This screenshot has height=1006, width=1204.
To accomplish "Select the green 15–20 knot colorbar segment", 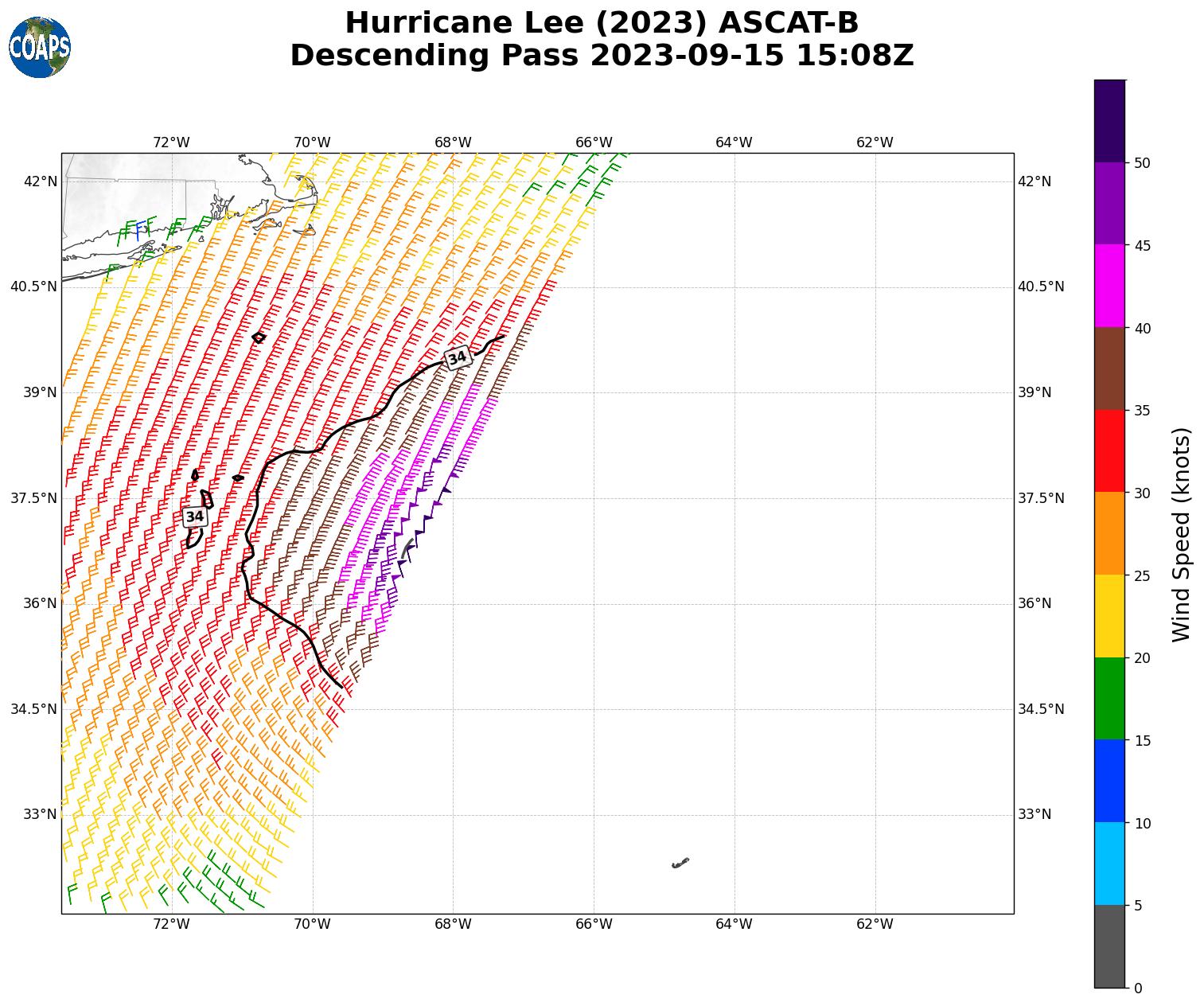I will click(x=1109, y=699).
